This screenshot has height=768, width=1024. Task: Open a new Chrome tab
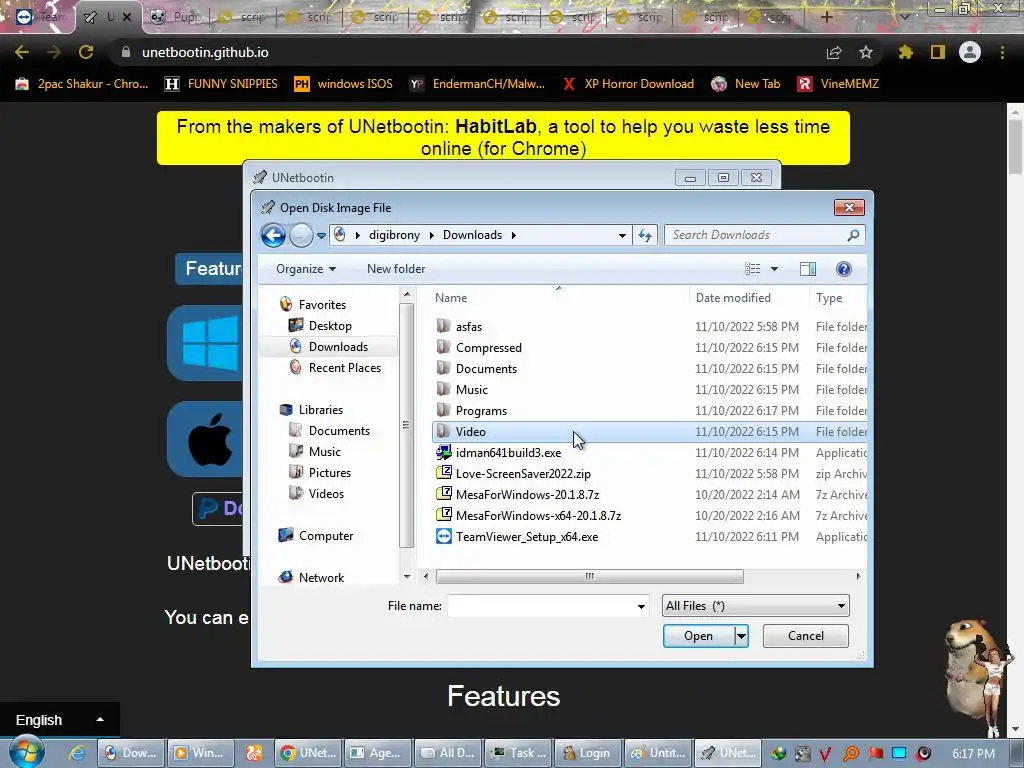(x=827, y=17)
